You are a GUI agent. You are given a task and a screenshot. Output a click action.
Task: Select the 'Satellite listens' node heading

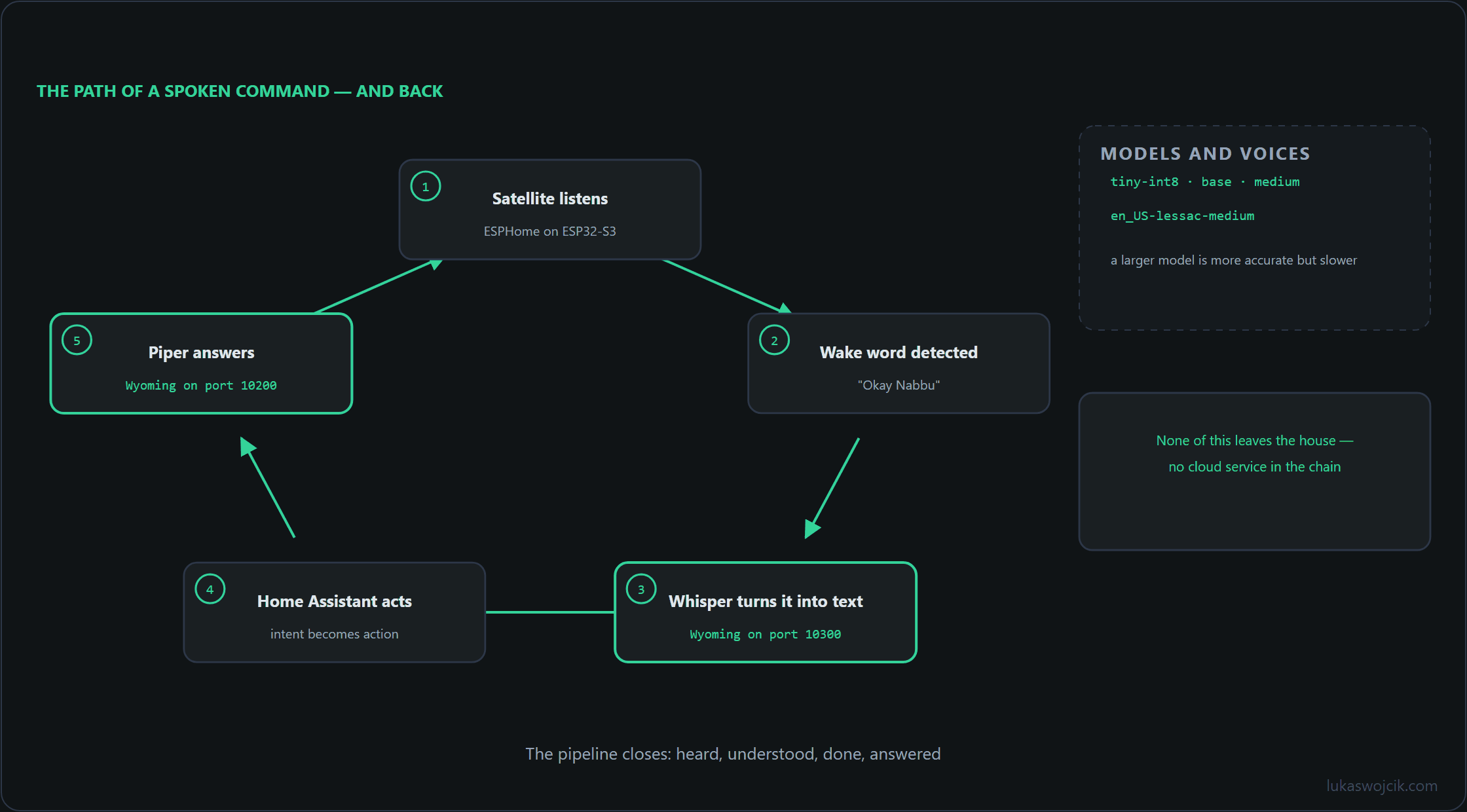(550, 198)
